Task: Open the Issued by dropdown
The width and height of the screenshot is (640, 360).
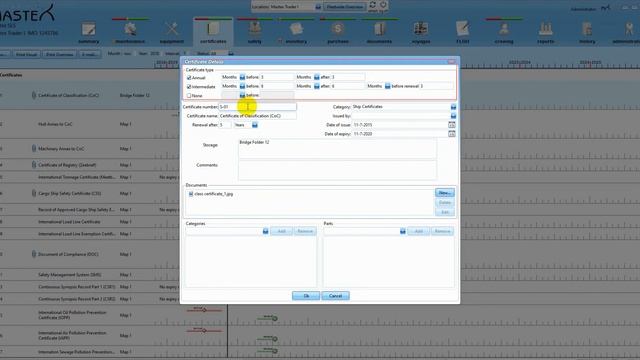Action: click(x=453, y=116)
